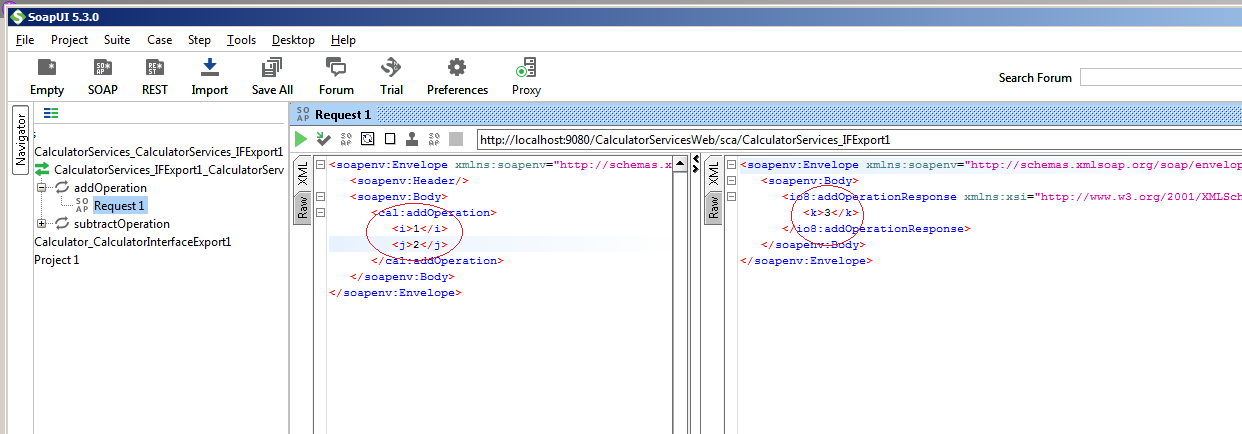The image size is (1242, 434).
Task: Click the Search Forum input box
Action: (x=1160, y=77)
